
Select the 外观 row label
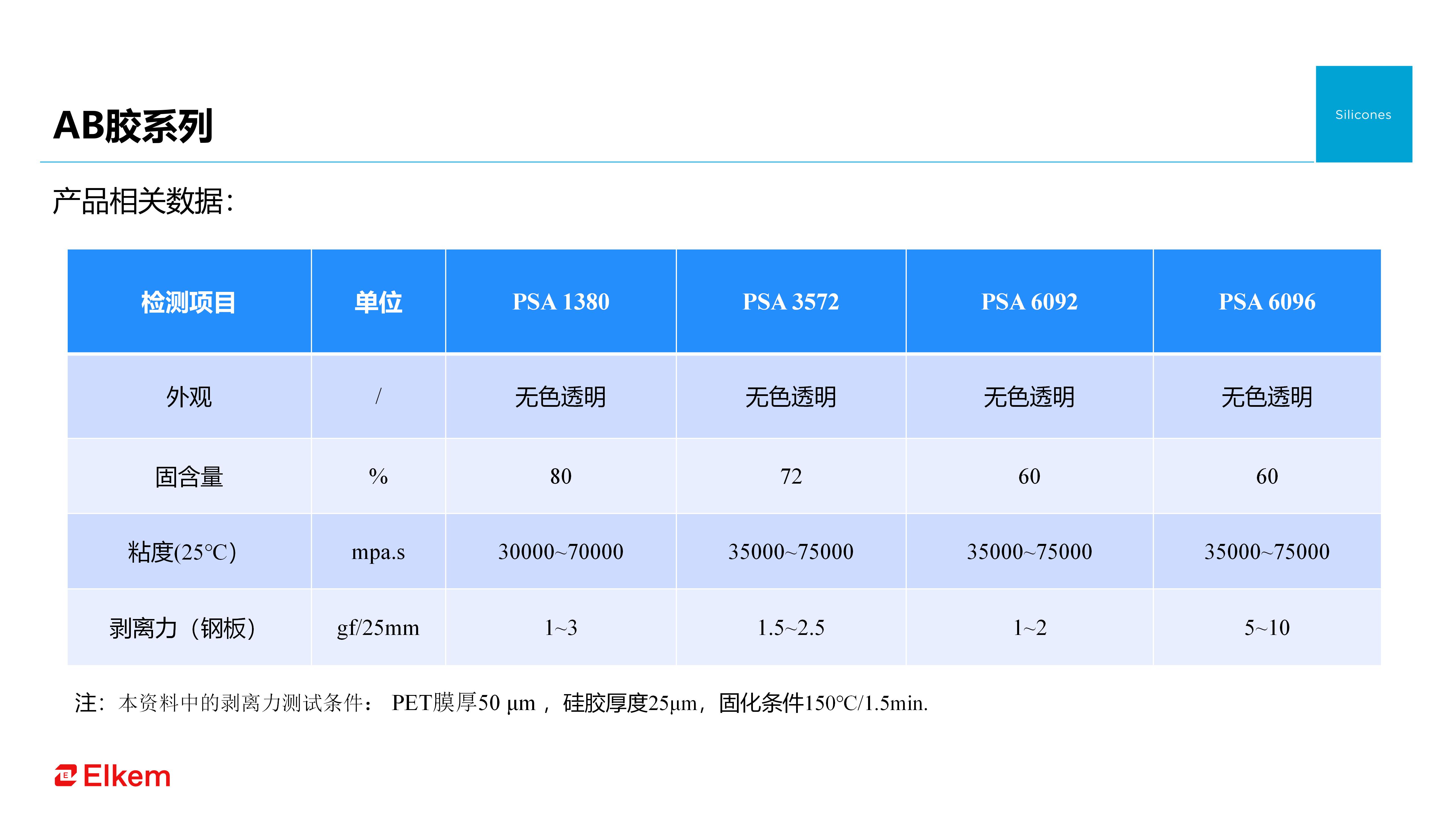[188, 396]
